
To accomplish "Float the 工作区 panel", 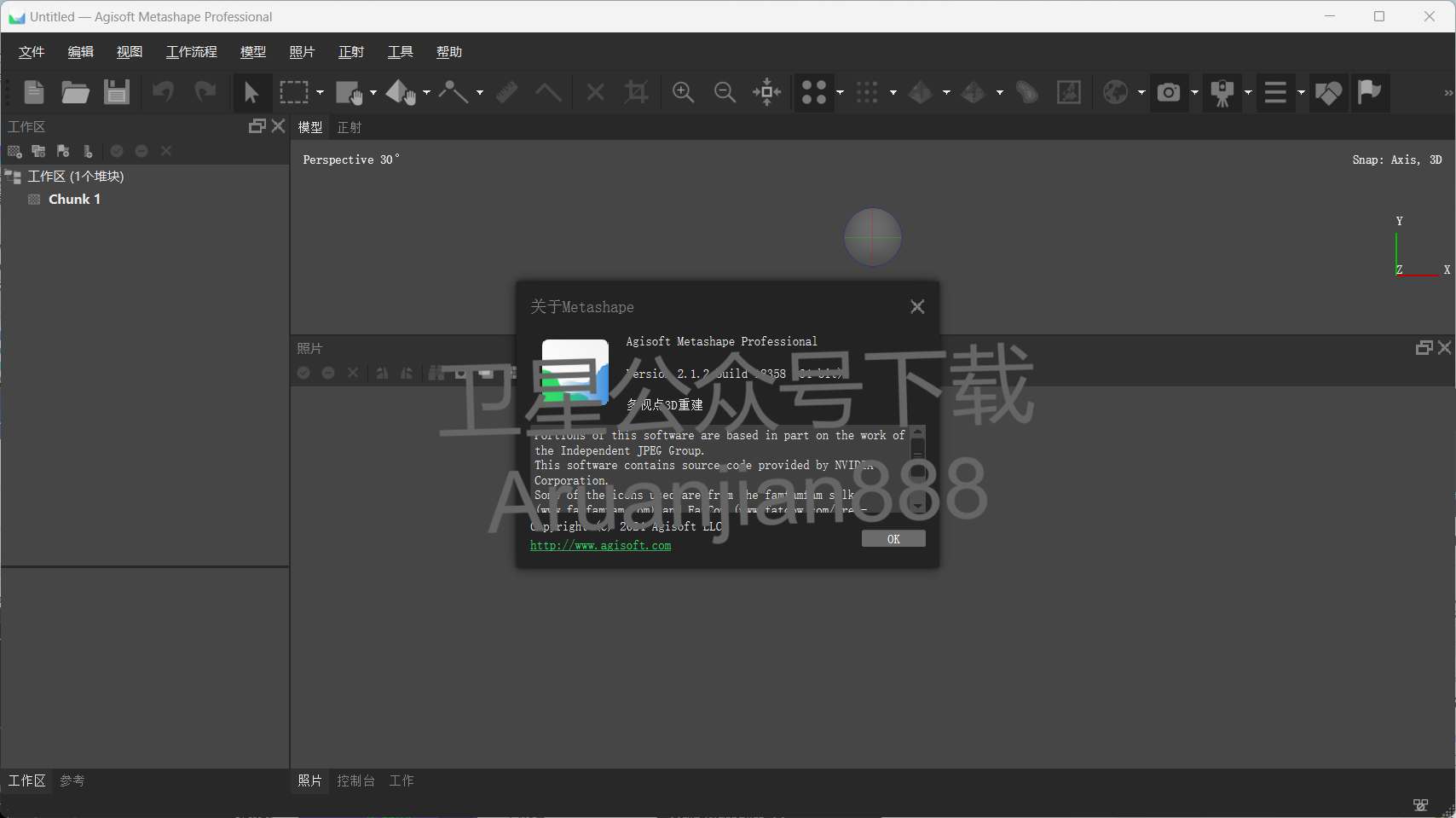I will click(257, 126).
